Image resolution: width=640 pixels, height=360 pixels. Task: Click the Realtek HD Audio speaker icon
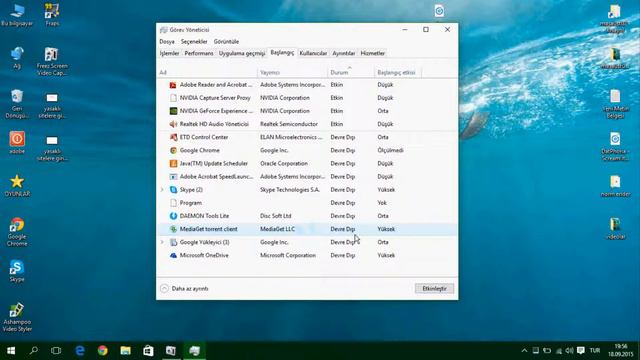coord(173,124)
